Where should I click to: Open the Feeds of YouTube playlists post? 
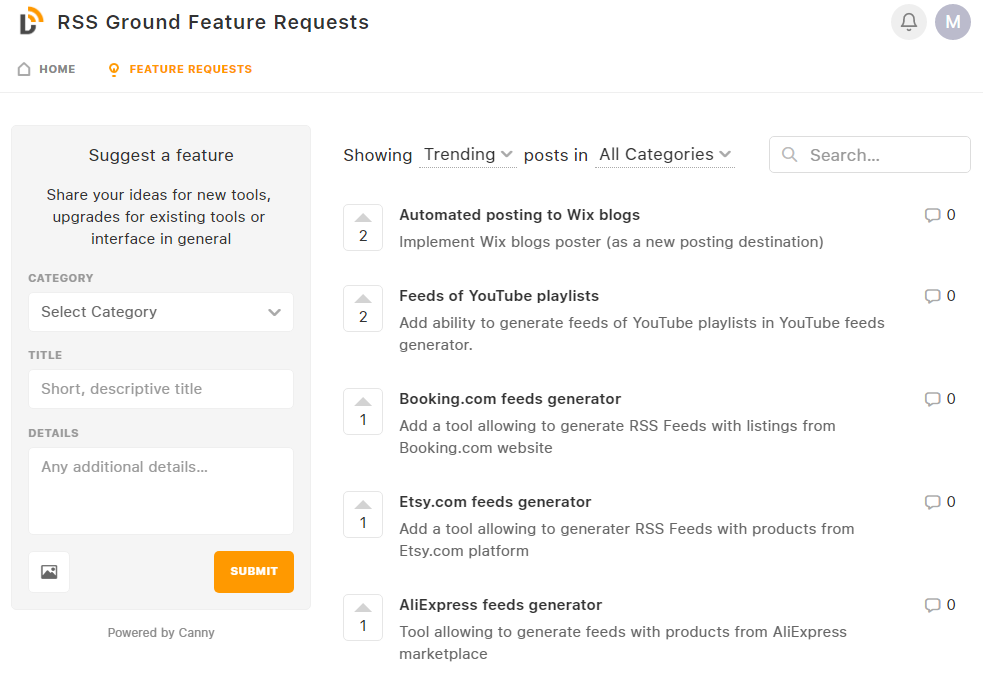point(499,296)
